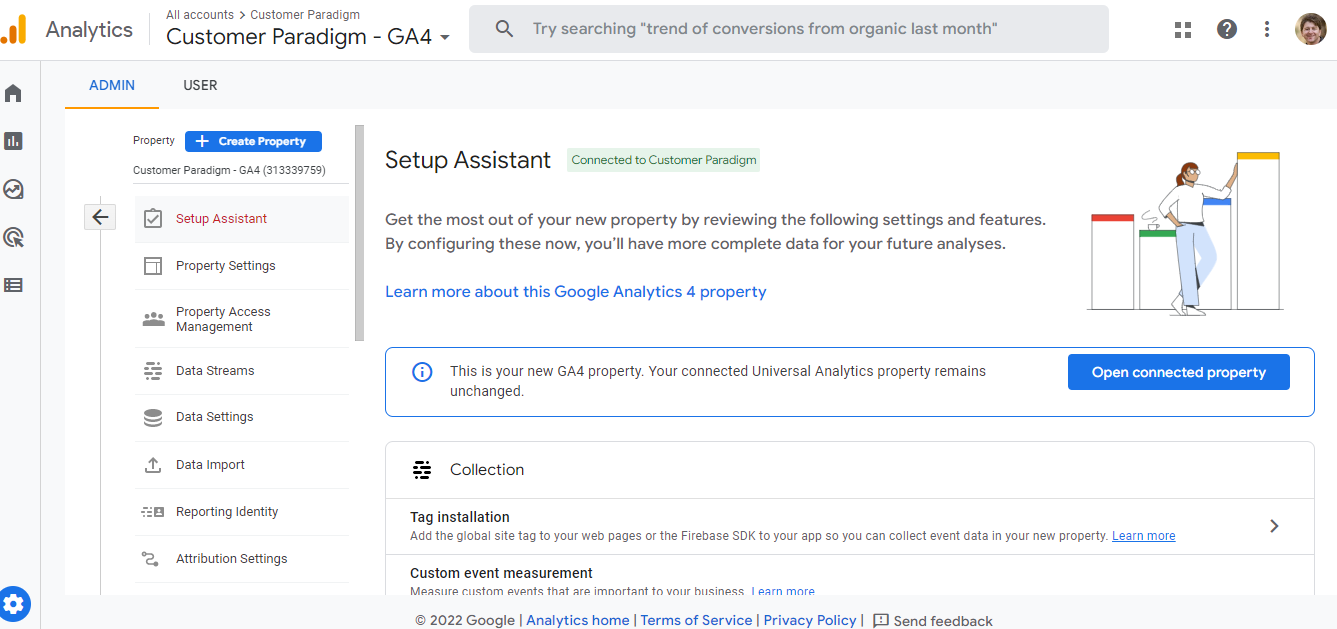This screenshot has width=1337, height=629.
Task: Click the blue Admin gear icon
Action: coord(15,603)
